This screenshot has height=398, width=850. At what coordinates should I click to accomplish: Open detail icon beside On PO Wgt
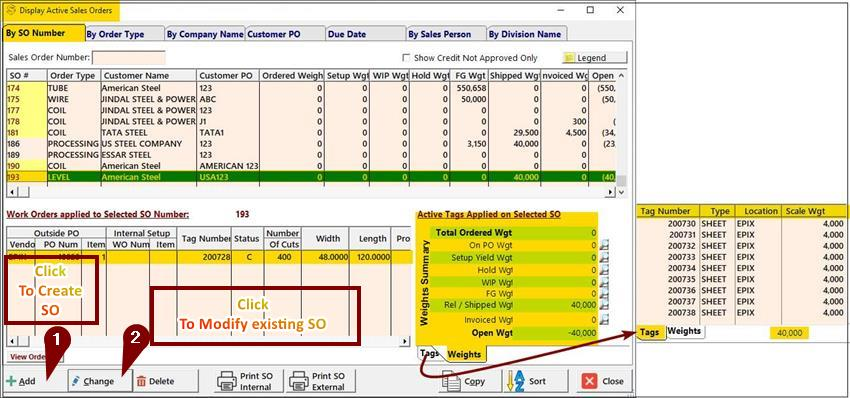pyautogui.click(x=604, y=246)
